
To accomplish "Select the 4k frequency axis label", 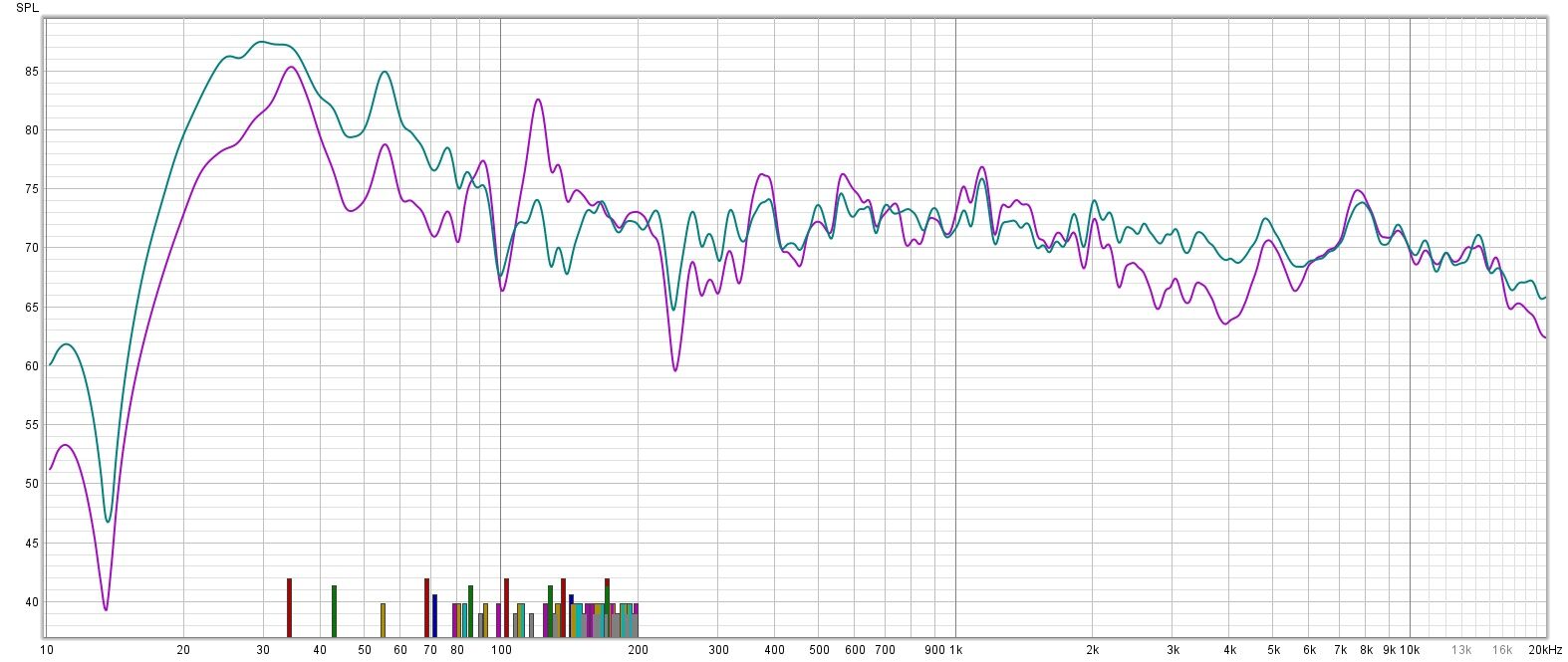I will (x=1229, y=650).
